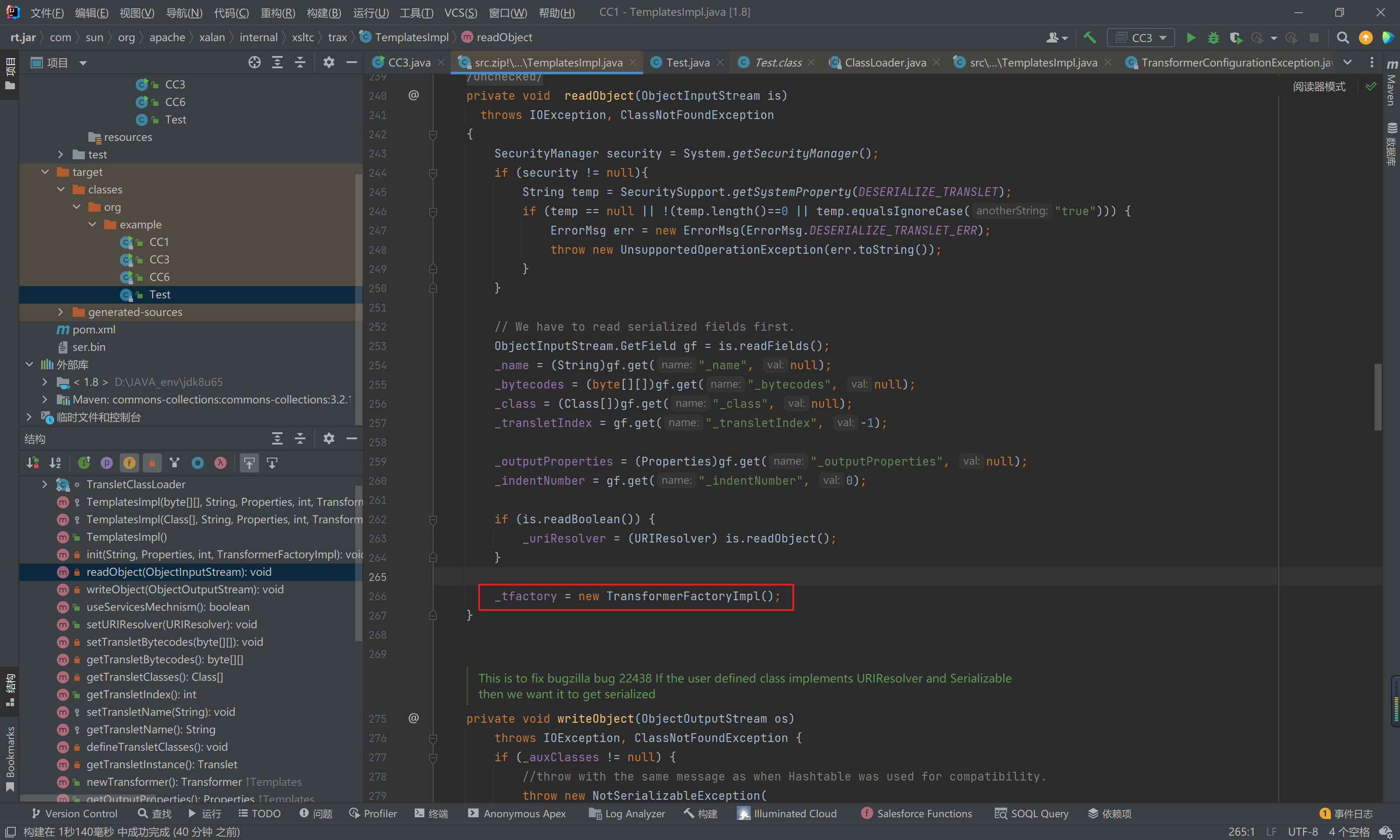Open the user account icon menu
Viewport: 1400px width, 840px height.
(x=1056, y=37)
